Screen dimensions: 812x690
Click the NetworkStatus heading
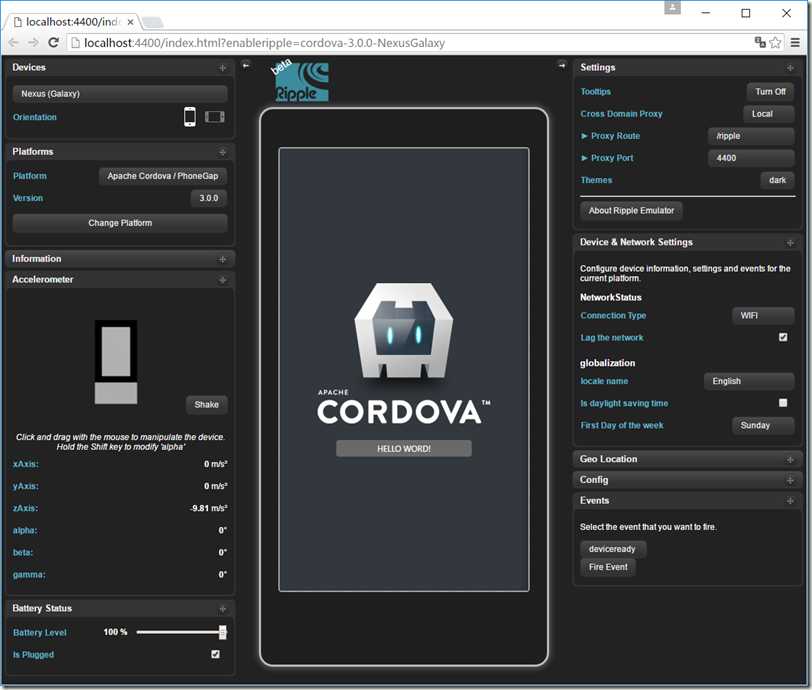tap(611, 297)
